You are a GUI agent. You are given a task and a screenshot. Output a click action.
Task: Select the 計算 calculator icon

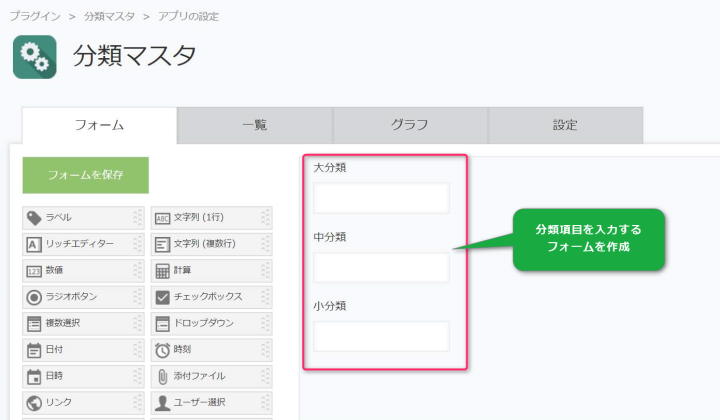click(163, 271)
